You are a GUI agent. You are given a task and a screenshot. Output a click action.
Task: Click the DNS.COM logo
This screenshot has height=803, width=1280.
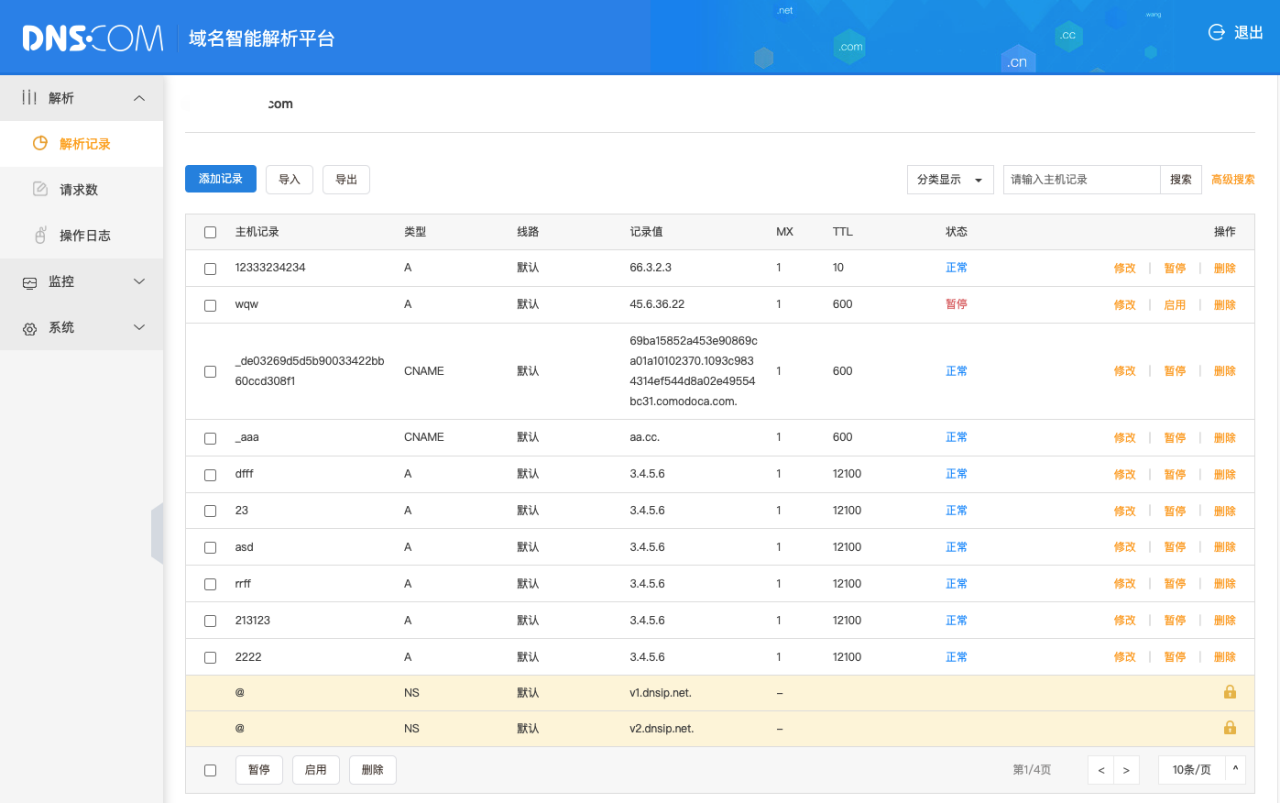tap(93, 38)
